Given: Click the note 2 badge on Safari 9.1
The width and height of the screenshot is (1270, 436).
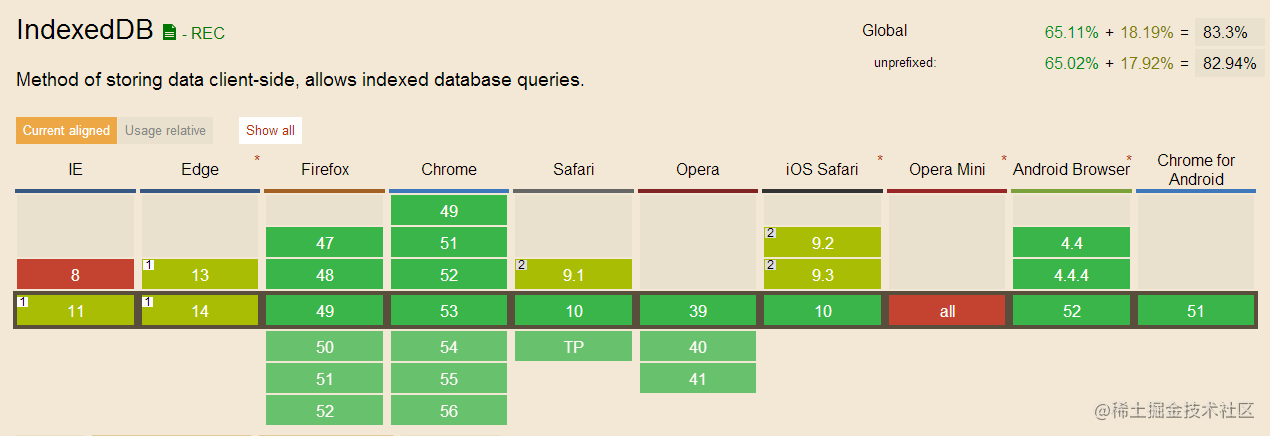Looking at the screenshot, I should [521, 265].
